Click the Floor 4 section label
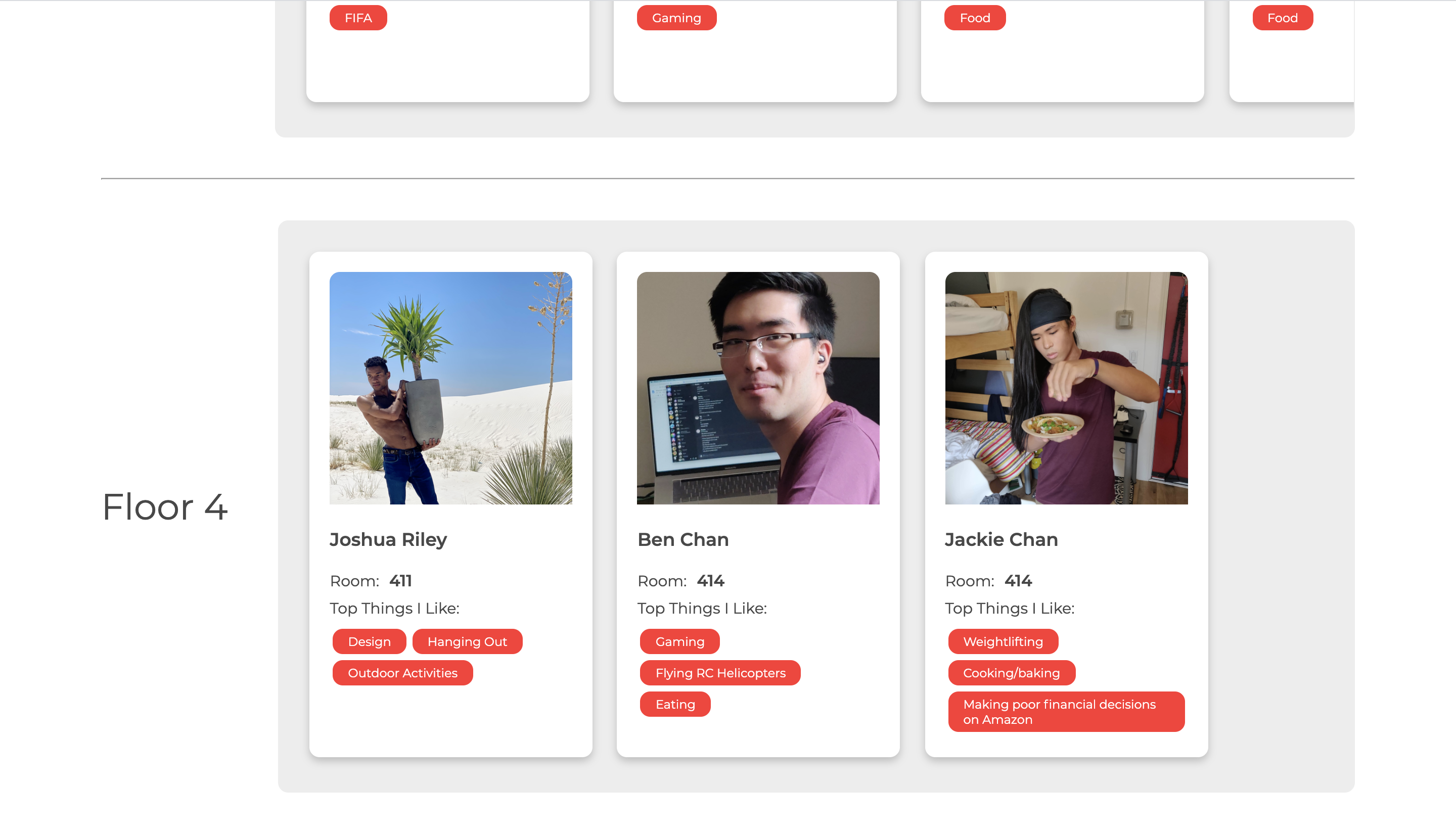Viewport: 1456px width, 831px height. pos(165,507)
